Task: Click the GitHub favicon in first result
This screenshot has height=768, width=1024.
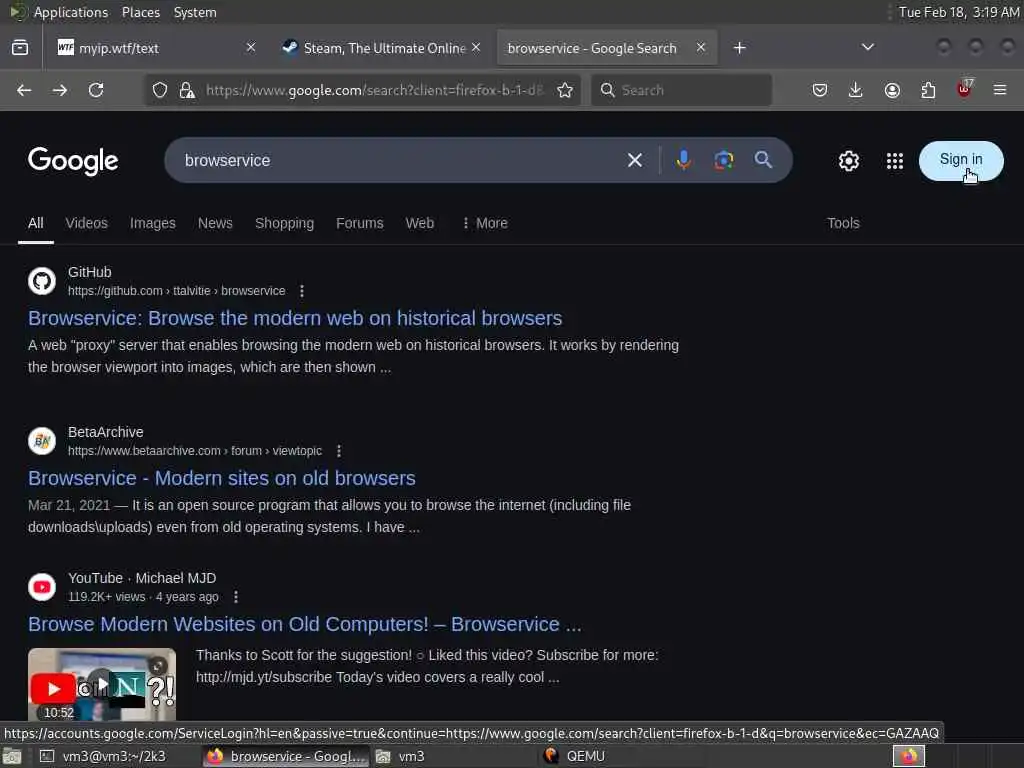Action: pos(42,281)
